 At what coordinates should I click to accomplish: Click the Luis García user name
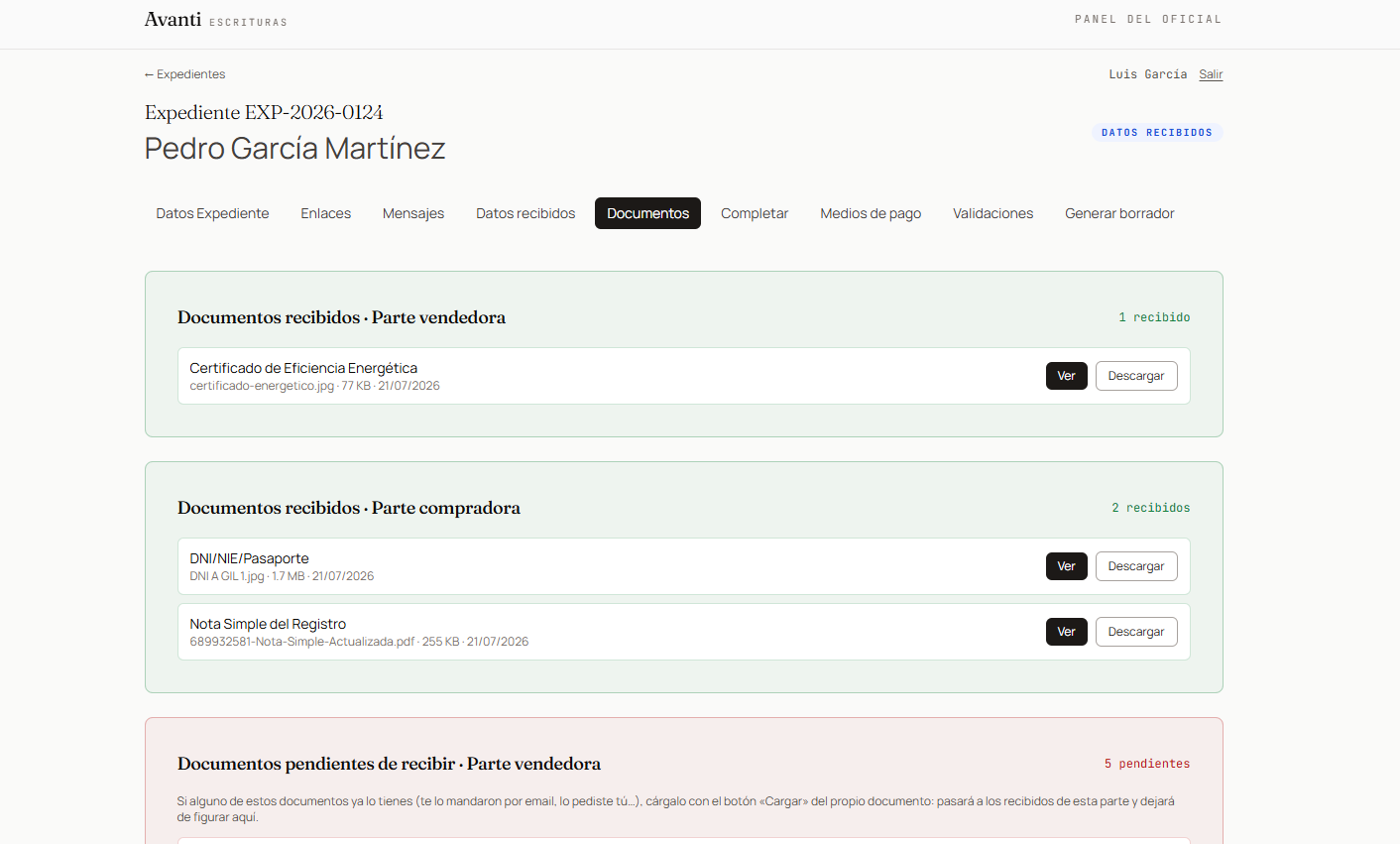(x=1148, y=74)
